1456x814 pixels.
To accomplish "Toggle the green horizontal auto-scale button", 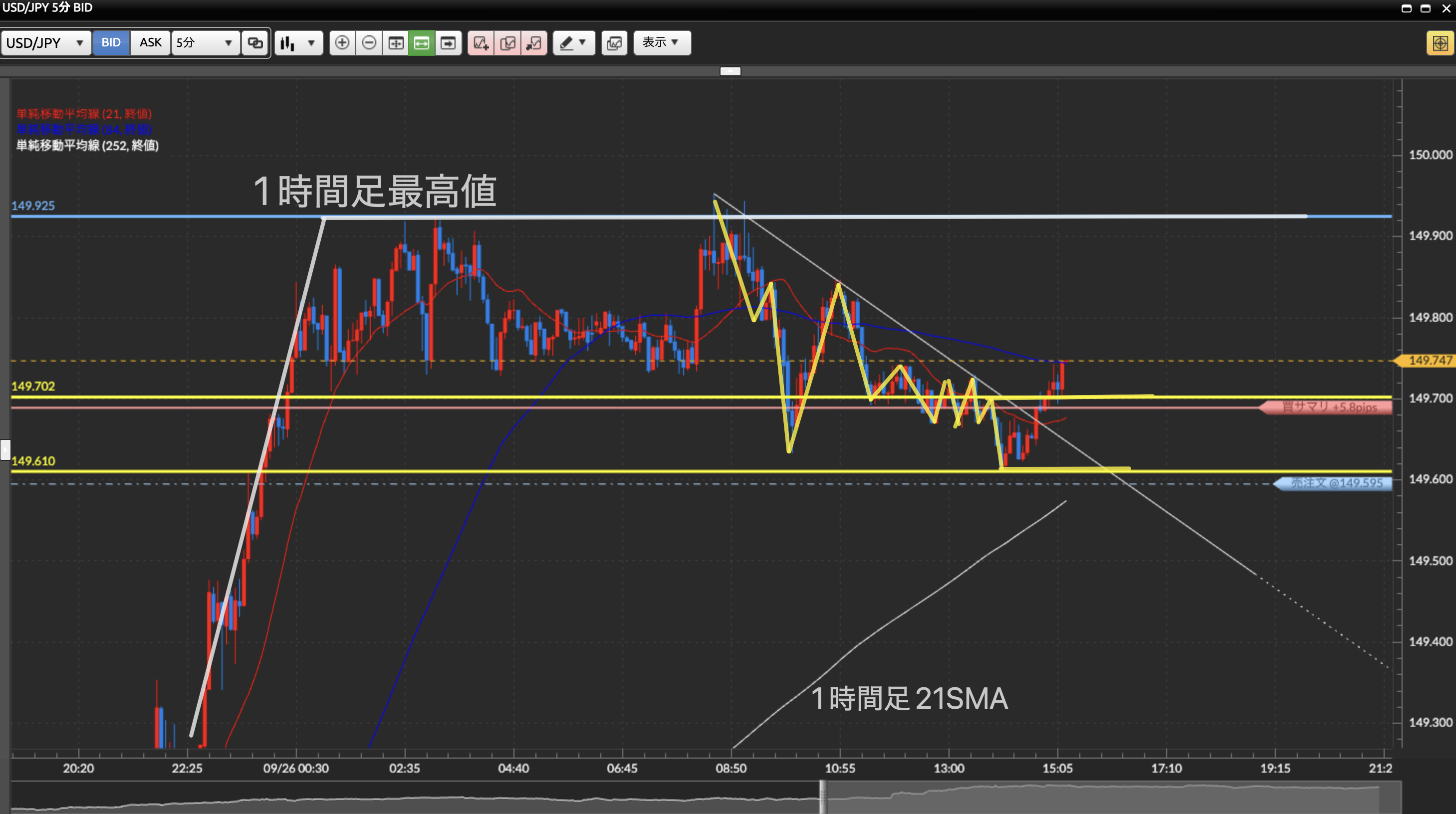I will [422, 43].
